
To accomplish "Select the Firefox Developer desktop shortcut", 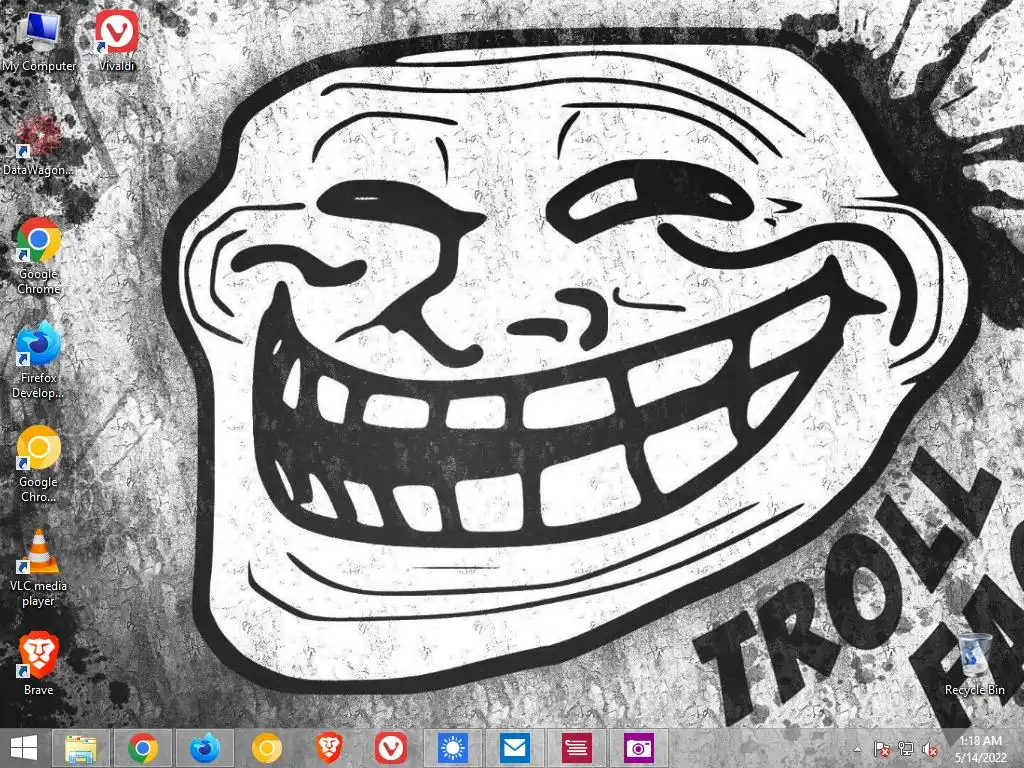I will tap(38, 360).
